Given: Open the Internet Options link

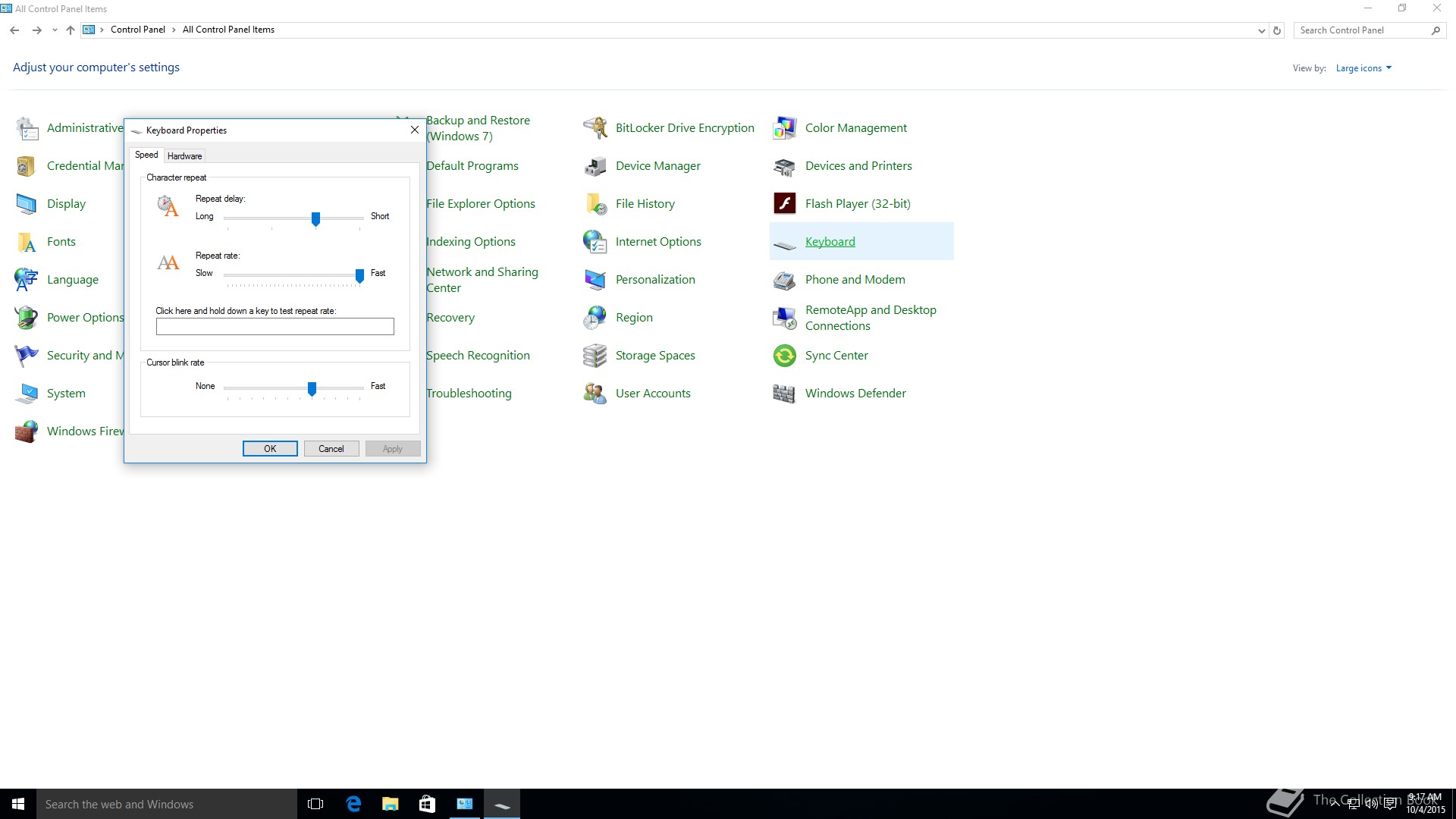Looking at the screenshot, I should tap(657, 242).
